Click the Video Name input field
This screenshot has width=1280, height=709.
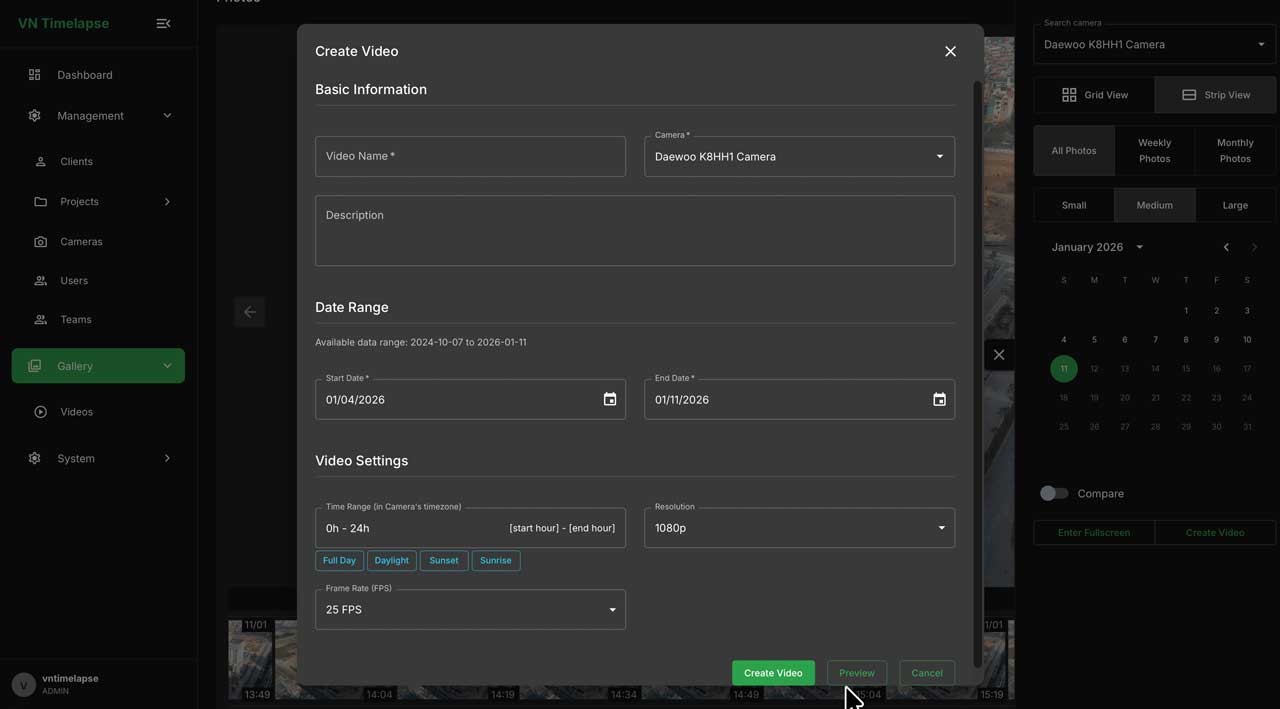470,157
